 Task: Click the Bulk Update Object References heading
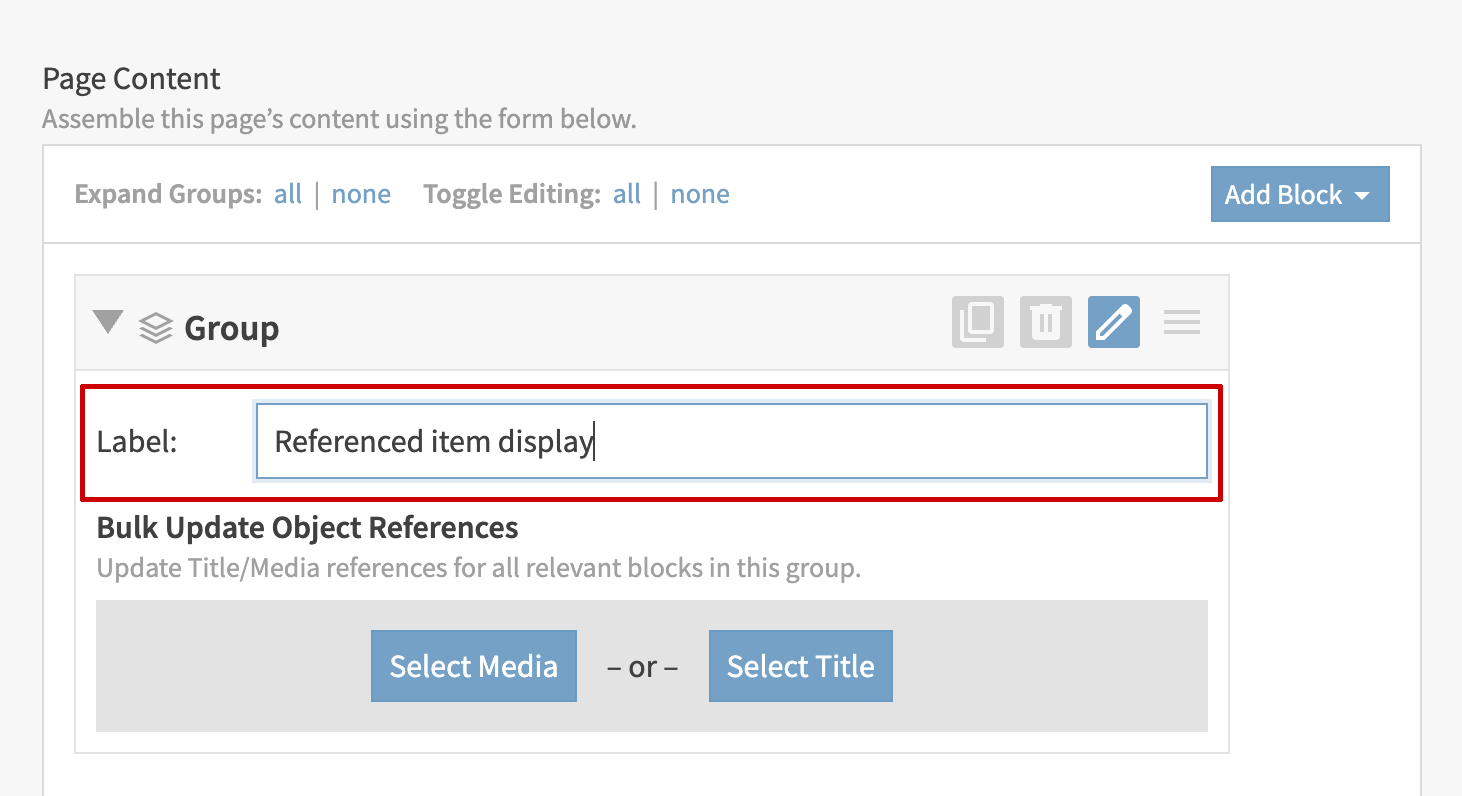point(307,527)
